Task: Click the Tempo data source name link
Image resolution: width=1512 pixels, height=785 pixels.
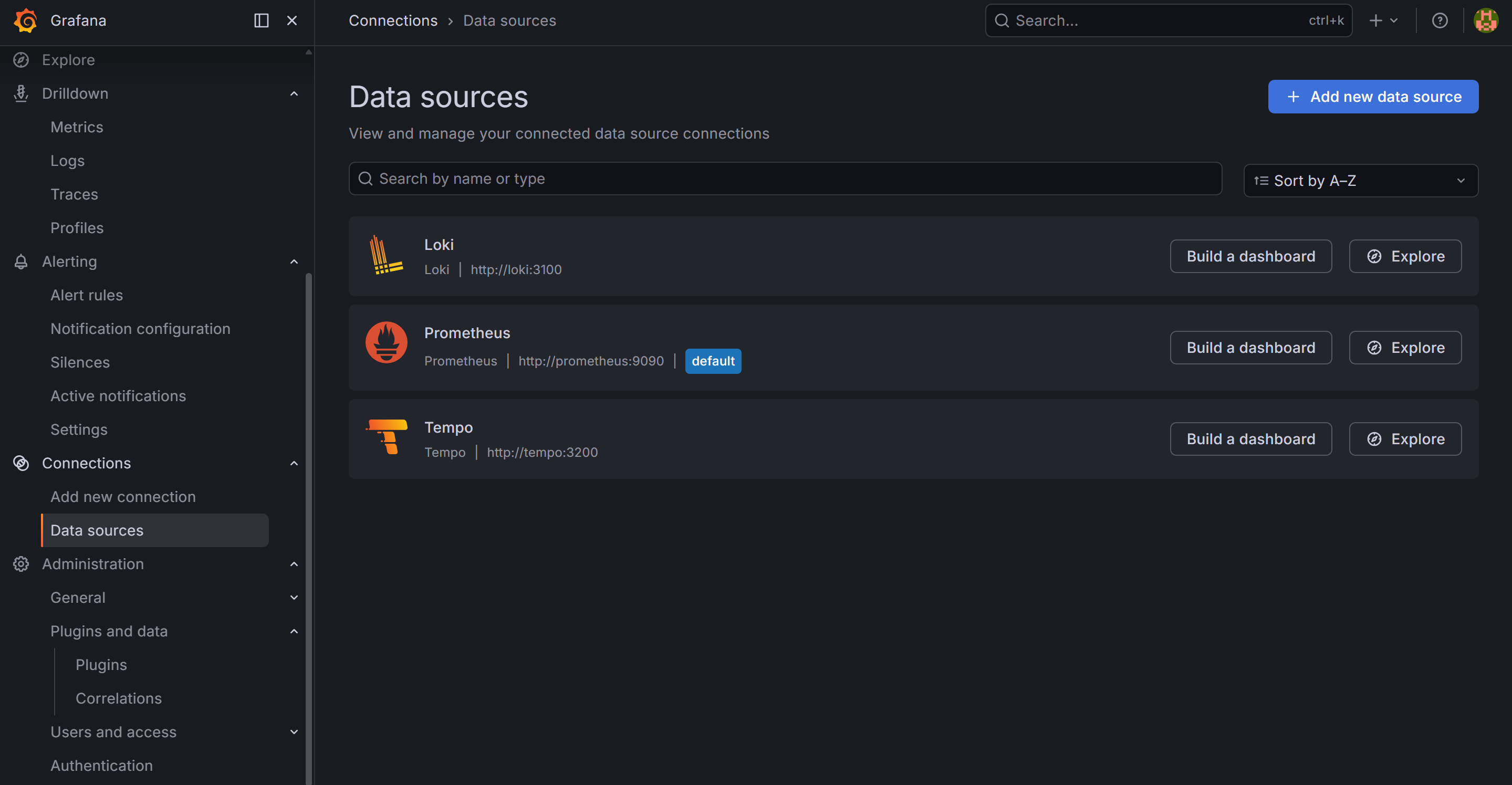Action: (x=449, y=428)
